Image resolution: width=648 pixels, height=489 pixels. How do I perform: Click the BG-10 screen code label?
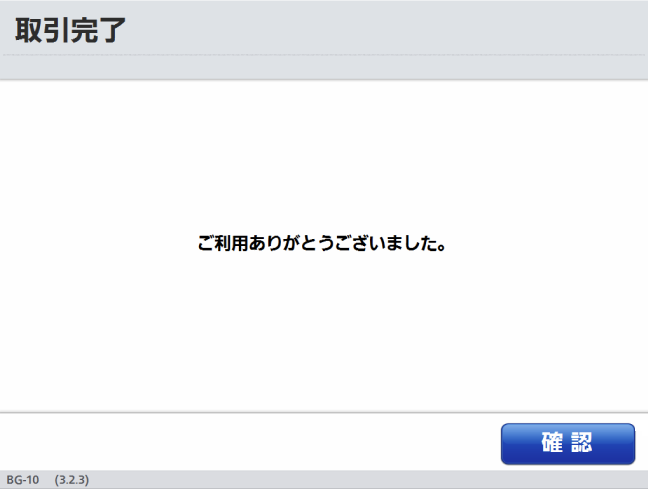(23, 480)
